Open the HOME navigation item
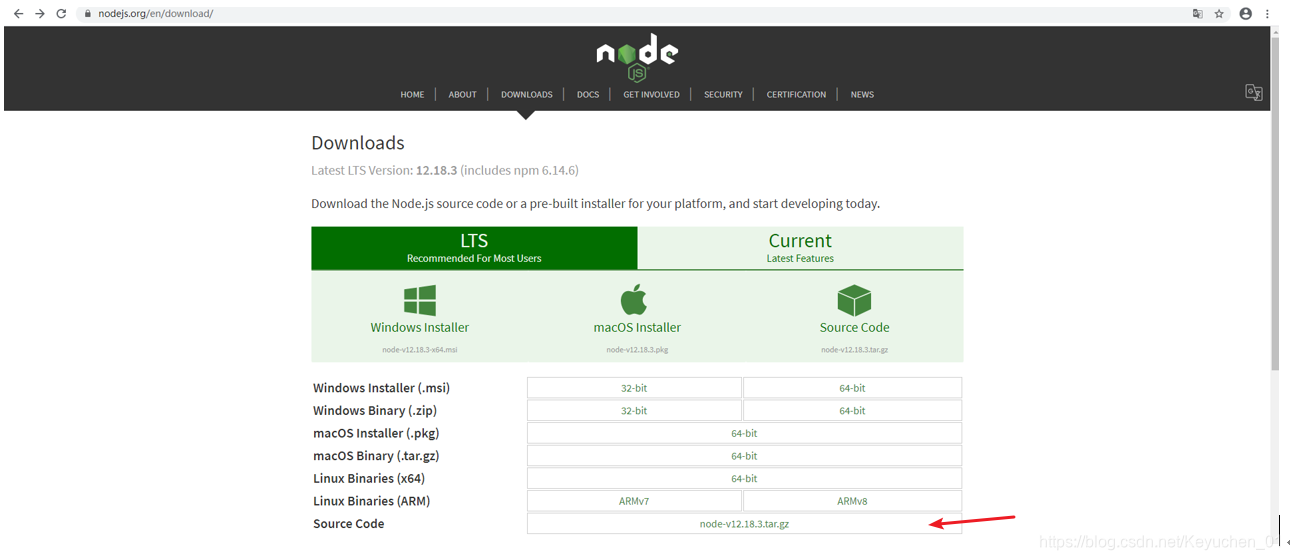 tap(412, 94)
